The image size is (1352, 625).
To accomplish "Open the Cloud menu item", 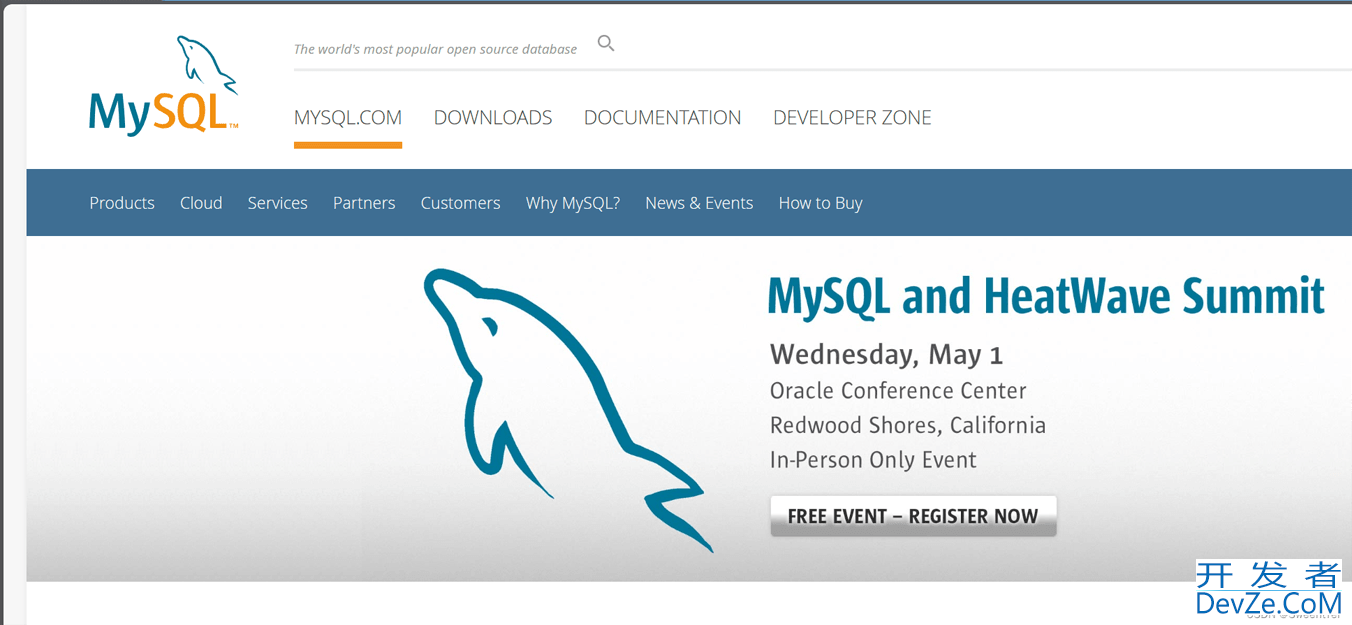I will point(201,203).
